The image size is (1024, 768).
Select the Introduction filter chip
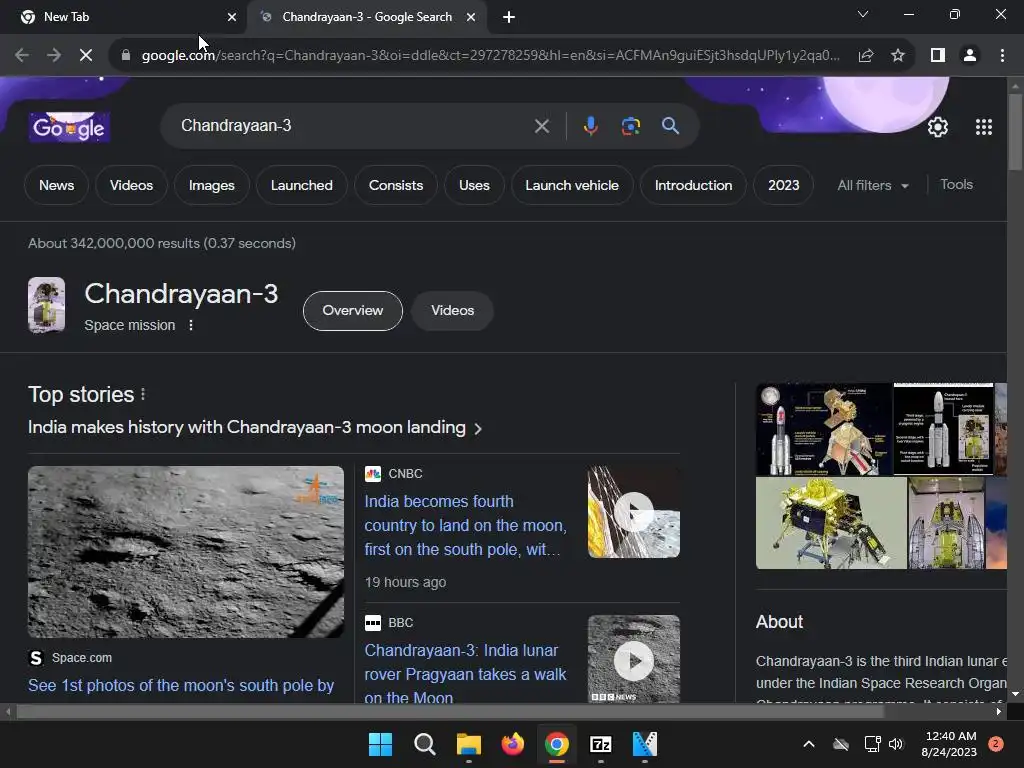click(694, 185)
